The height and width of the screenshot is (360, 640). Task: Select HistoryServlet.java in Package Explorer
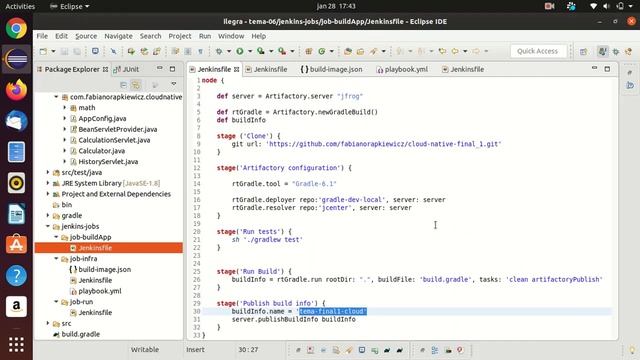point(108,162)
